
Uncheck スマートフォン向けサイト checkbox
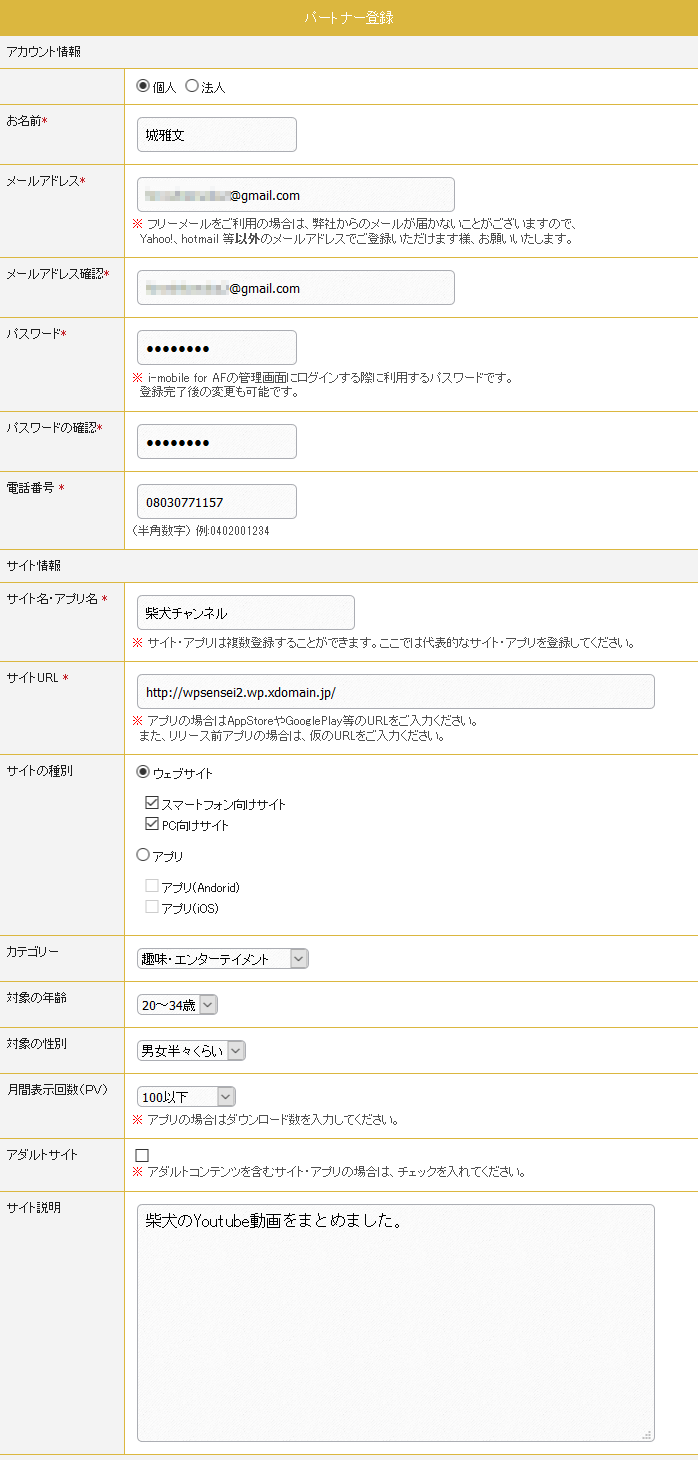[x=152, y=803]
